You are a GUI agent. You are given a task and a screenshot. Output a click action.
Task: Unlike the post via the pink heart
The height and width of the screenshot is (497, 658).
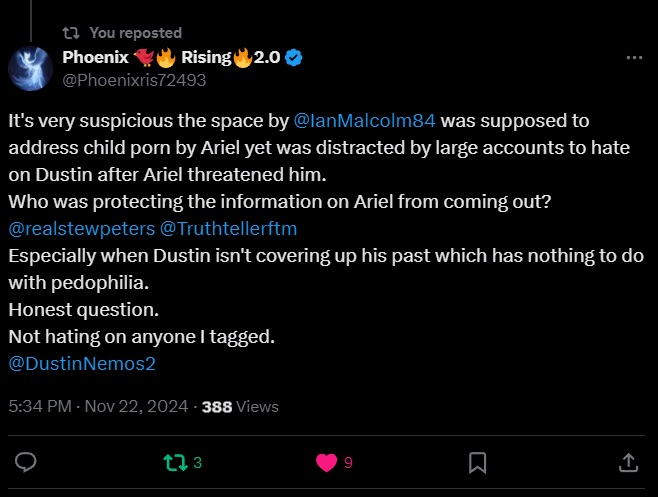(326, 463)
